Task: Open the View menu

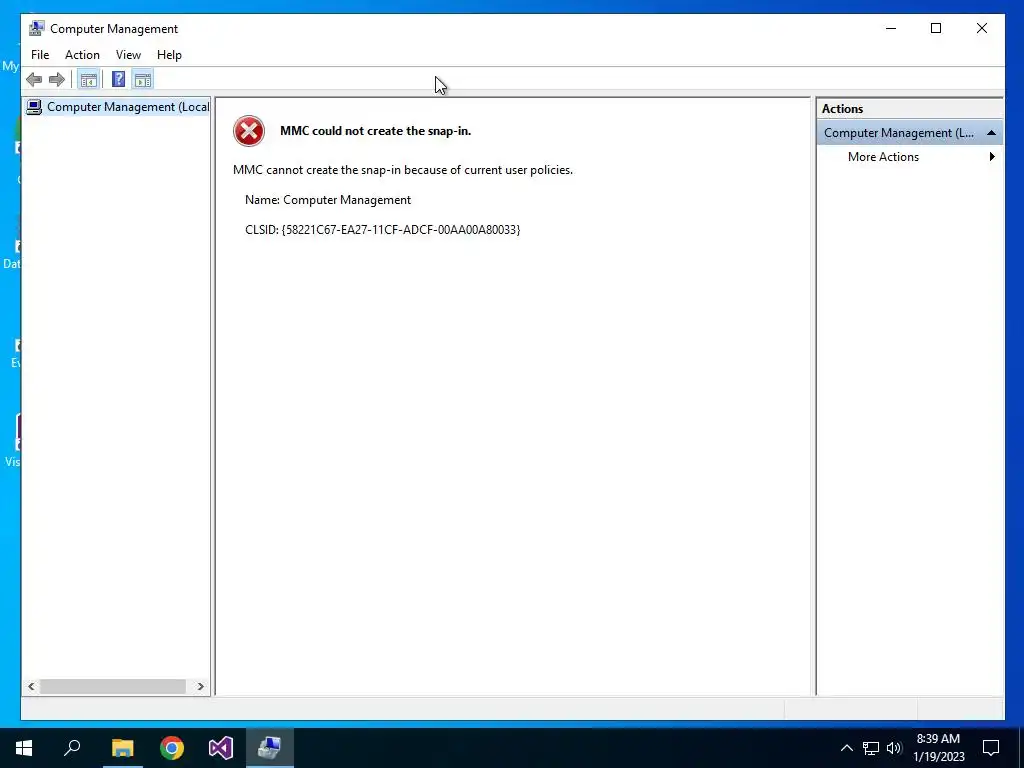Action: pos(128,55)
